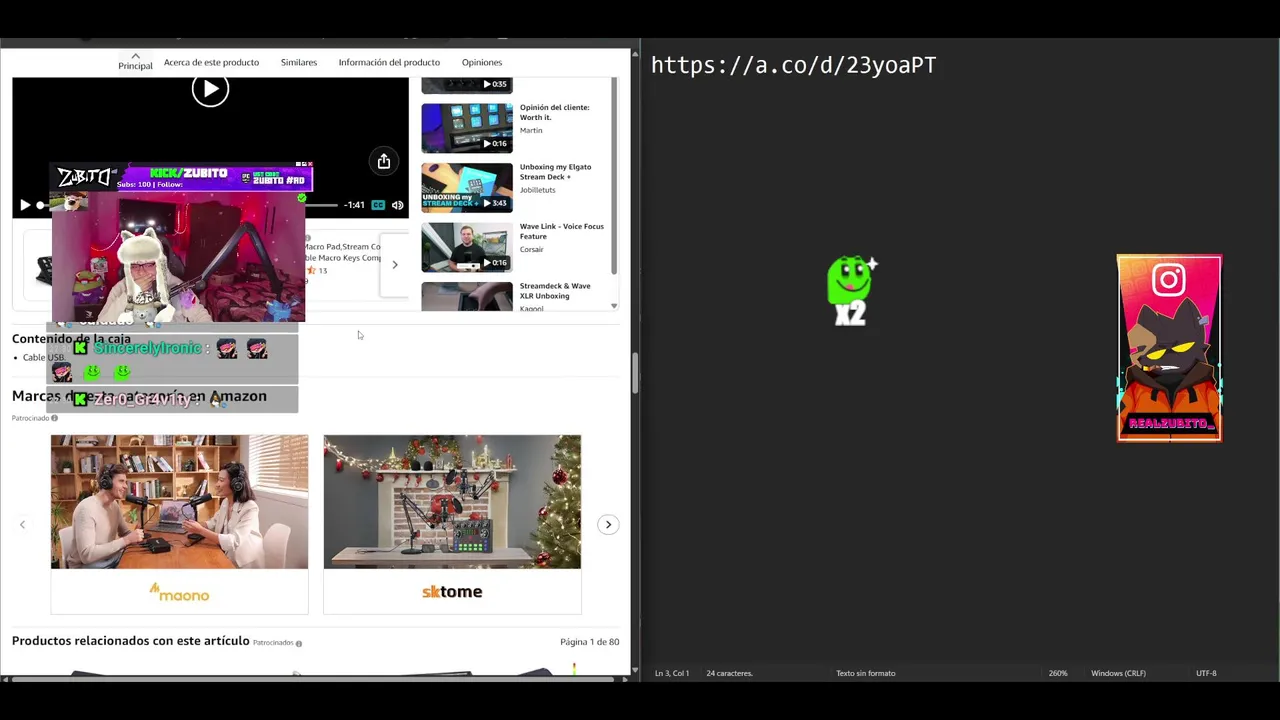Click small play button in video controls

tap(25, 205)
